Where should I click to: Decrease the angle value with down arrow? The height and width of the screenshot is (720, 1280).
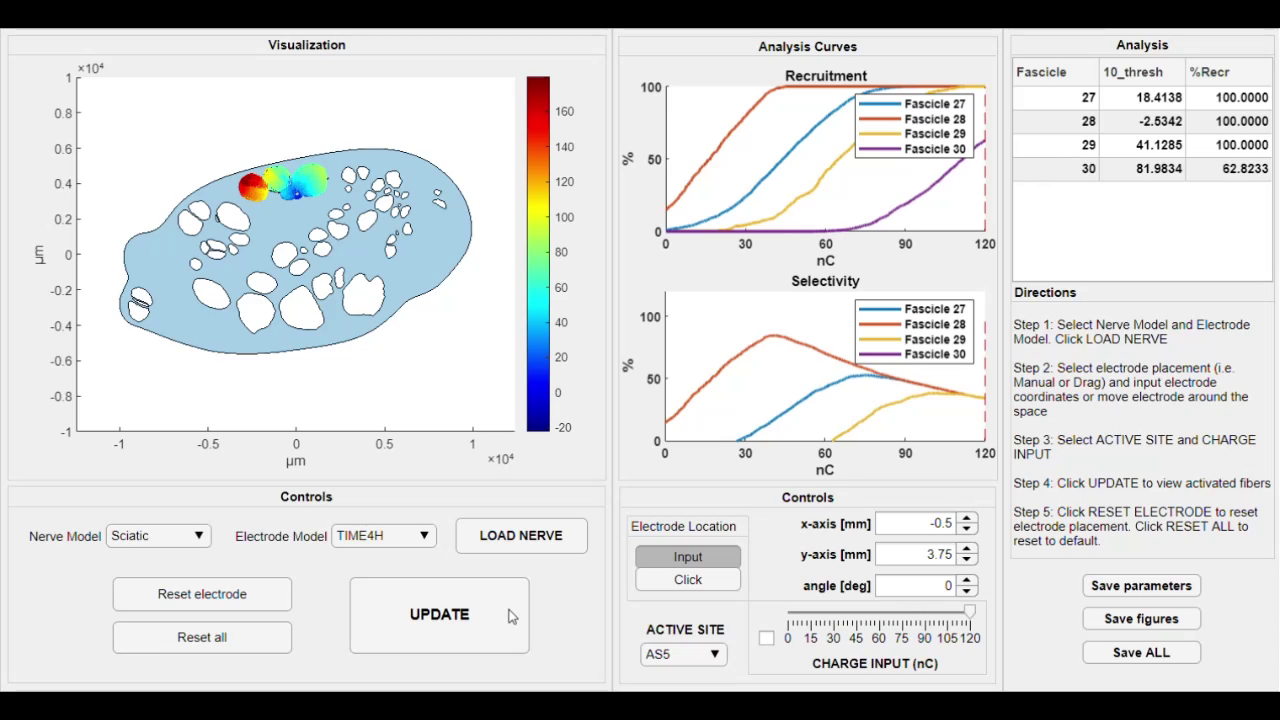click(x=966, y=591)
